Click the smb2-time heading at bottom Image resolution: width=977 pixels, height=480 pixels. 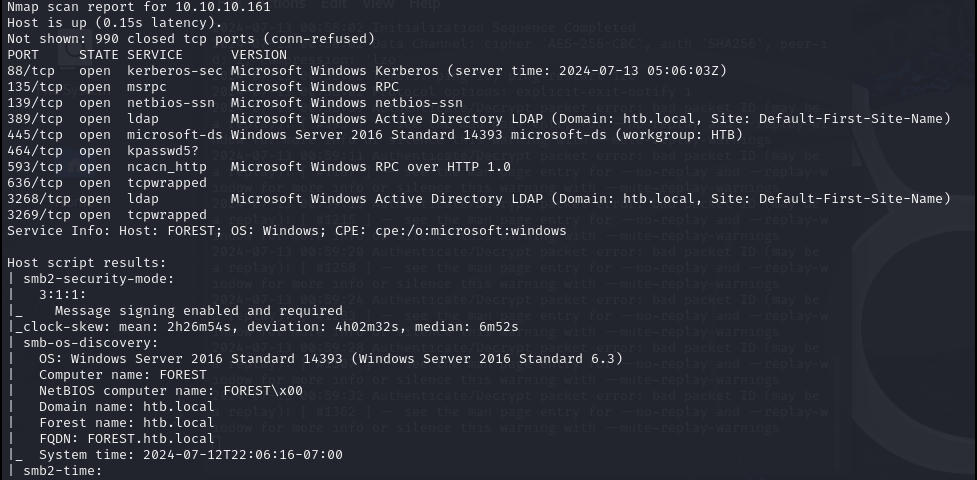(62, 471)
